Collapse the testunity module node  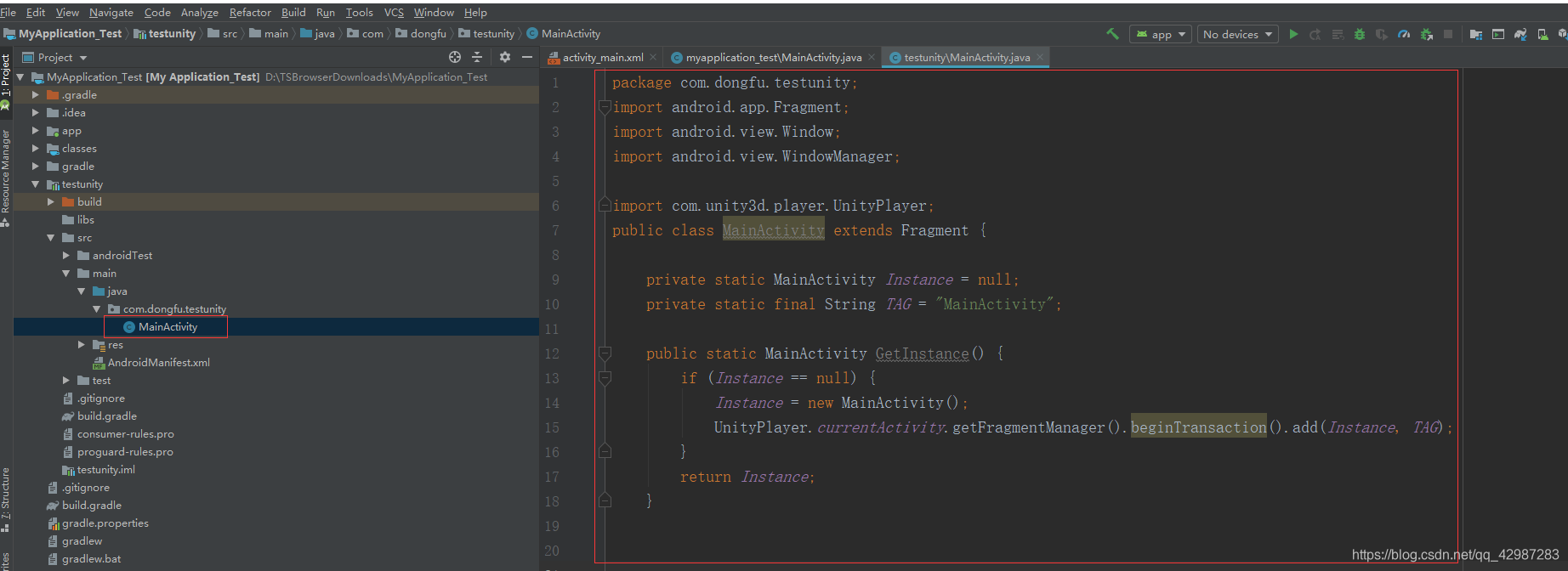[36, 184]
